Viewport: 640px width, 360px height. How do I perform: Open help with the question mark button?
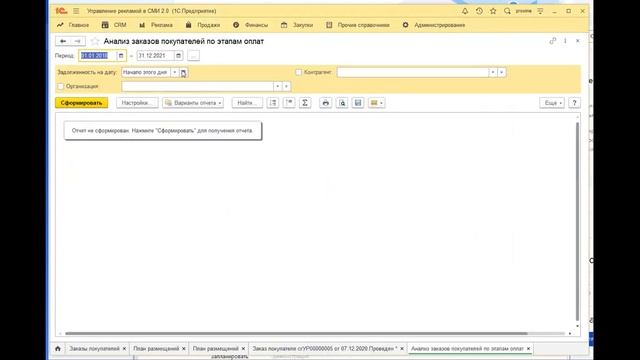pyautogui.click(x=574, y=103)
